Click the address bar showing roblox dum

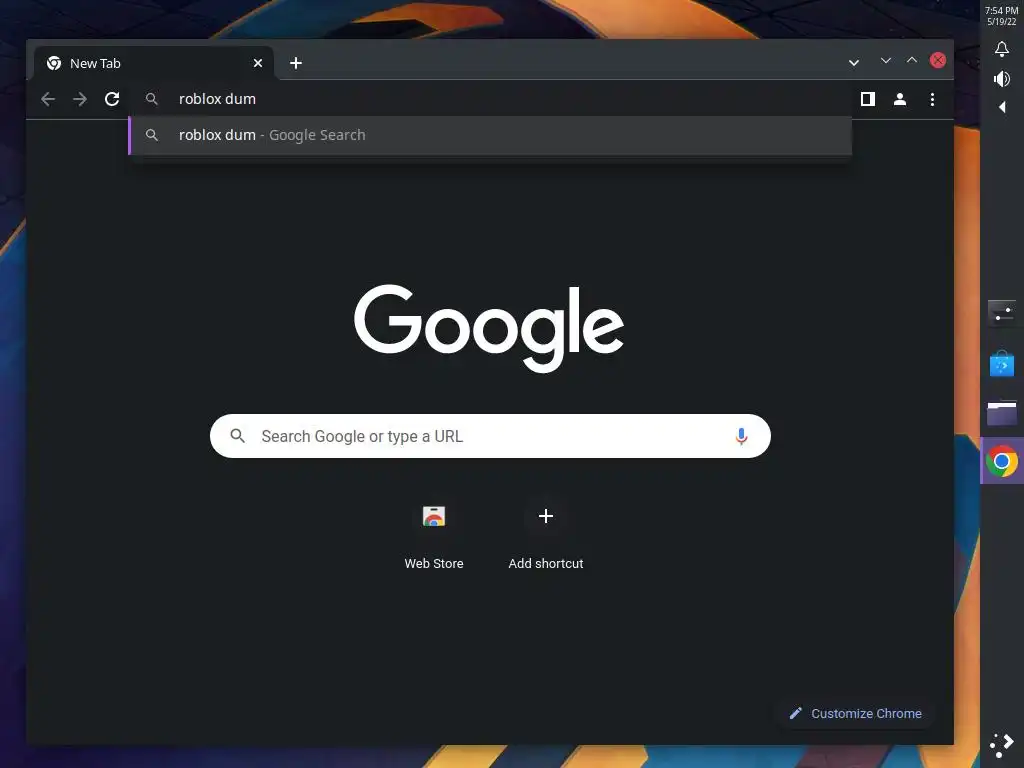[490, 99]
